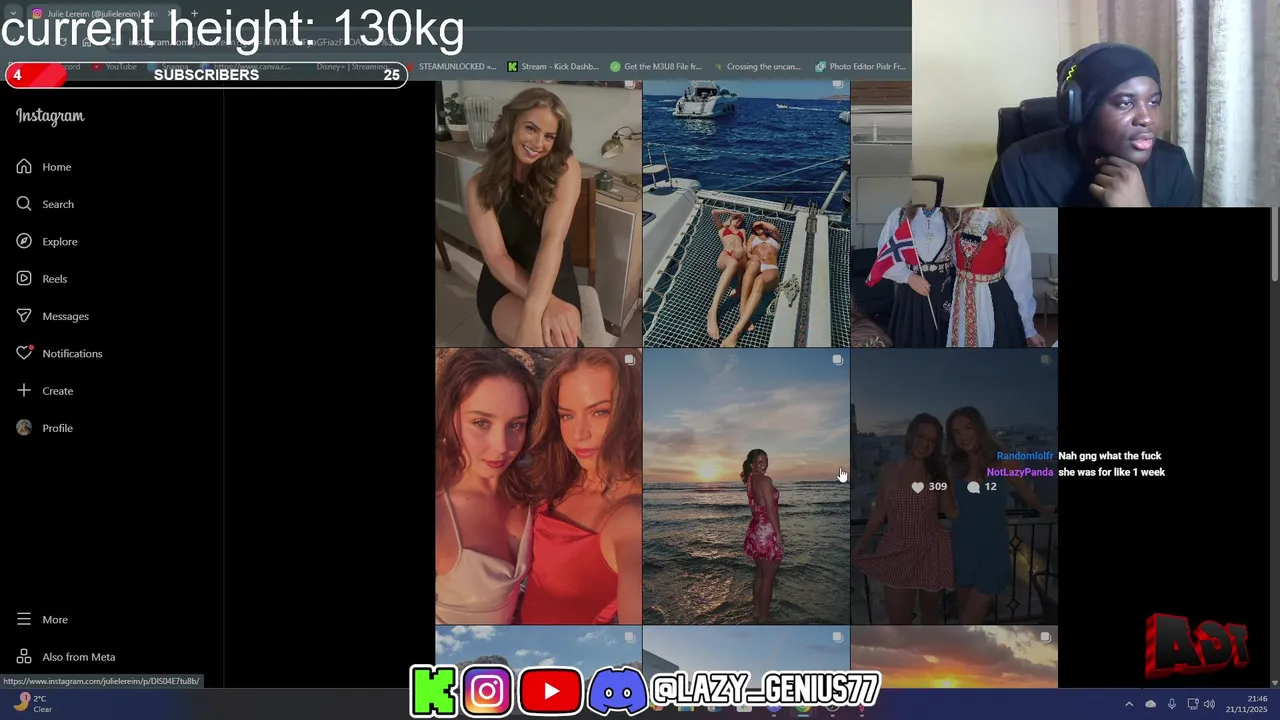The width and height of the screenshot is (1280, 720).
Task: Click the microphone tray icon
Action: pos(1172,704)
